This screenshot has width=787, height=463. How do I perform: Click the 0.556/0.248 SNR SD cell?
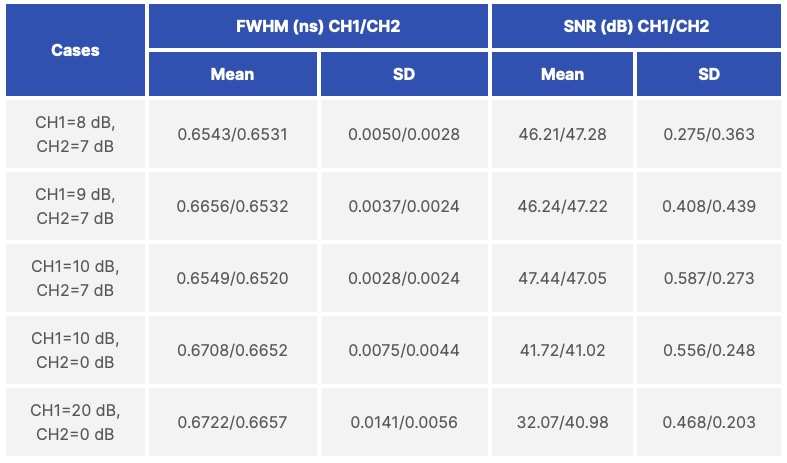click(x=708, y=350)
